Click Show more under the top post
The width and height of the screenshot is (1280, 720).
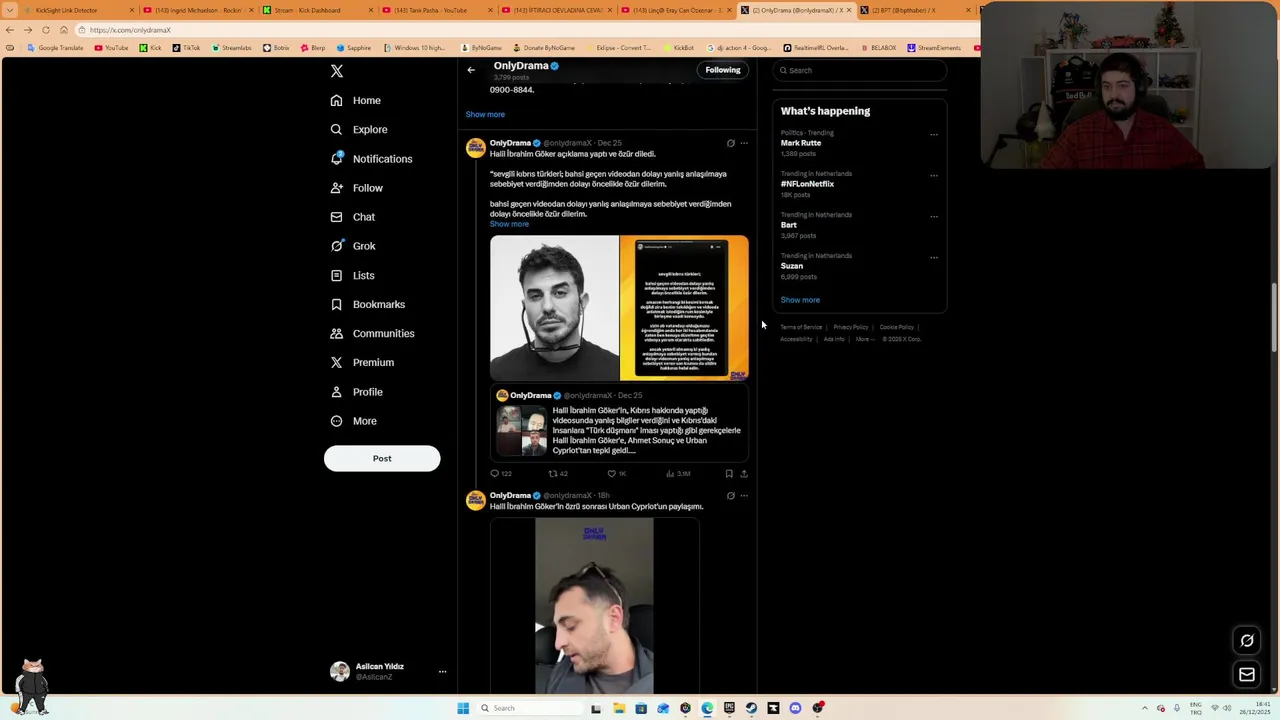485,114
